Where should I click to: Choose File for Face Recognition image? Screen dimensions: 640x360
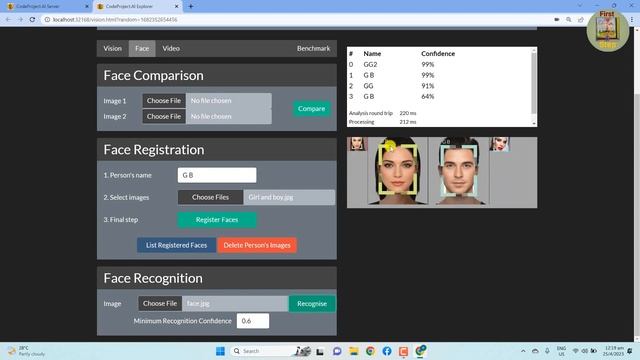(160, 303)
